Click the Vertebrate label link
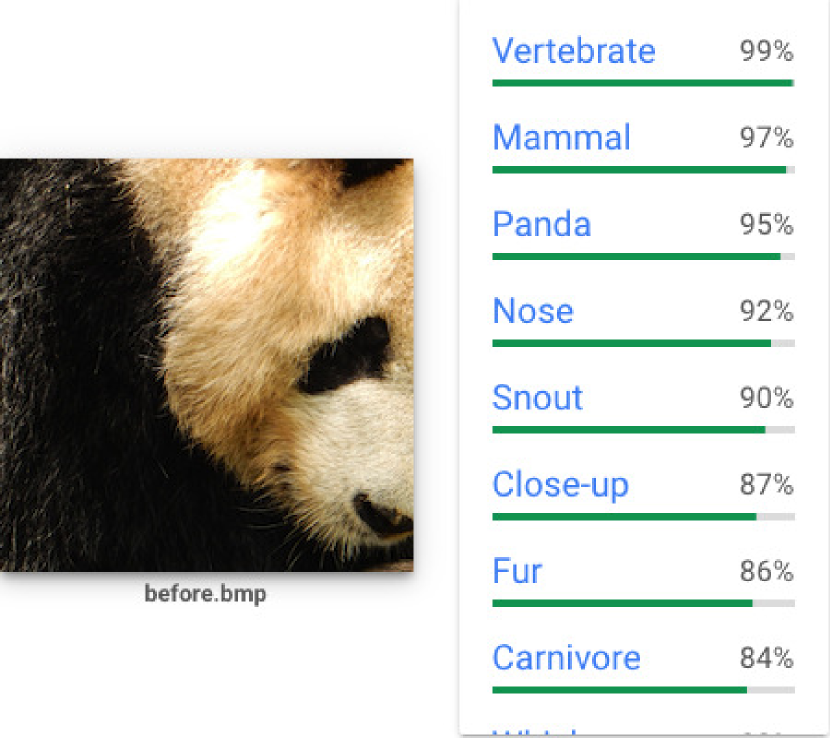Viewport: 830px width, 738px height. tap(574, 51)
